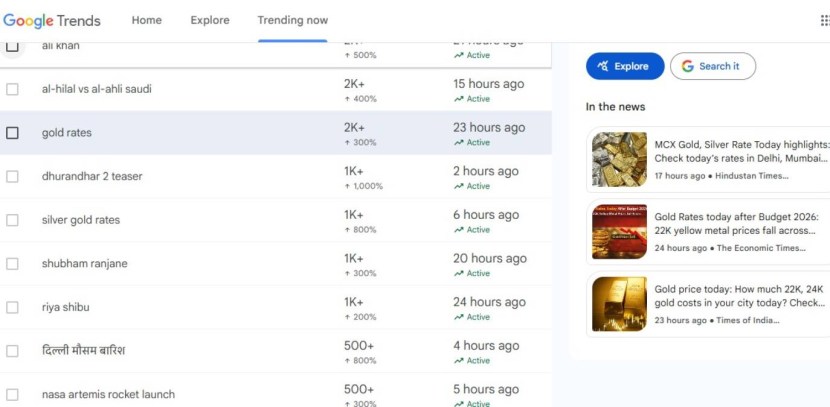The width and height of the screenshot is (830, 407).
Task: Click the Active trend icon for dhurandhar 2 teaser
Action: click(x=459, y=186)
